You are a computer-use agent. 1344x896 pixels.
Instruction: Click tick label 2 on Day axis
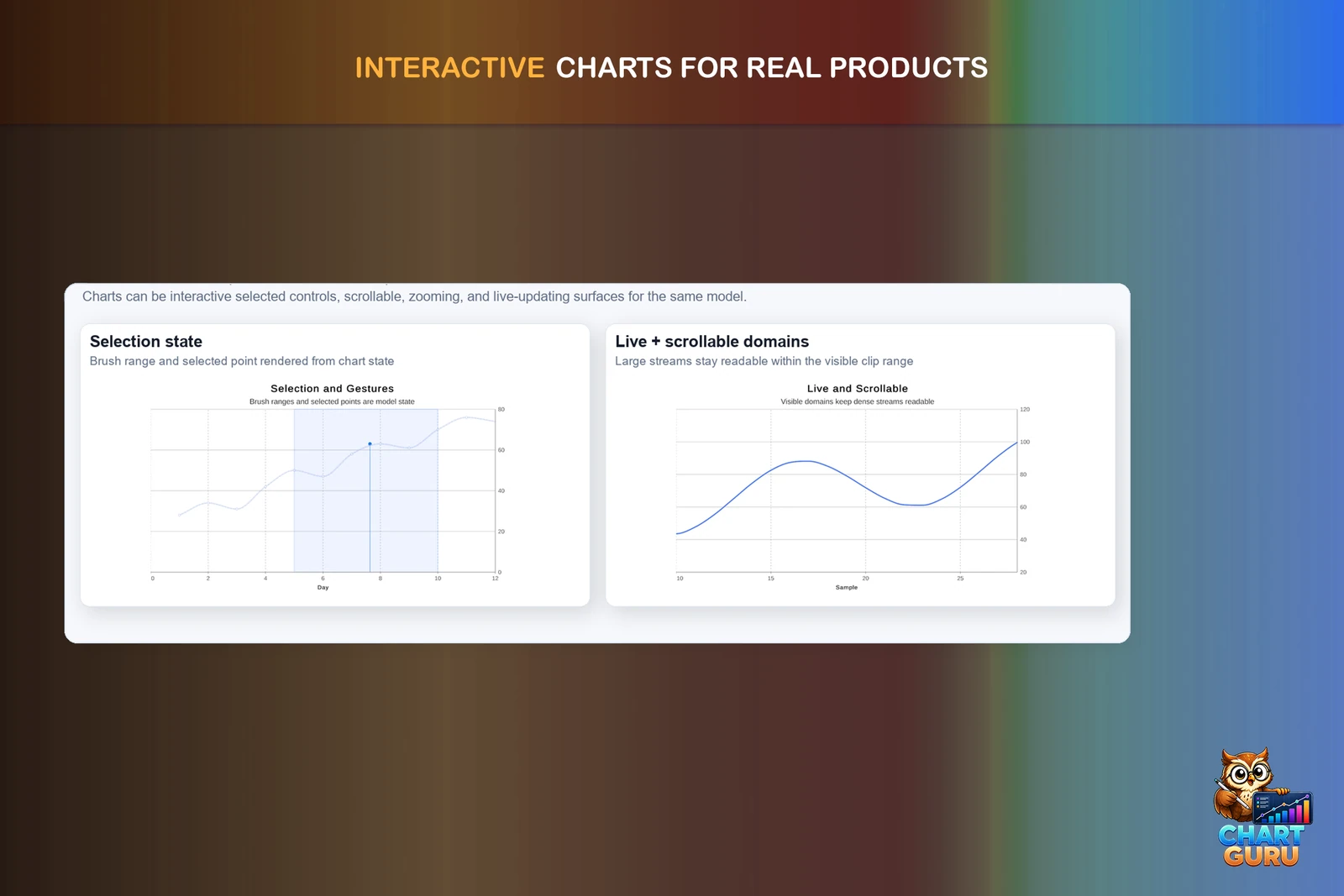tap(208, 579)
